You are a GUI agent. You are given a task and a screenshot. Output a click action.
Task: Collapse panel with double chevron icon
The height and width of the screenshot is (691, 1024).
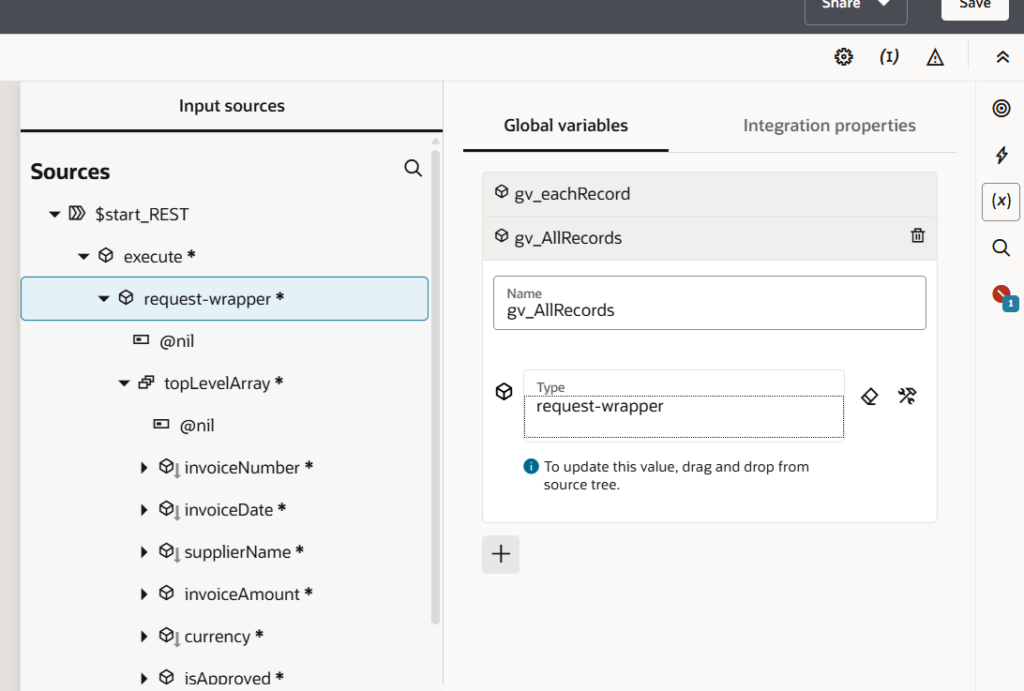[1002, 58]
